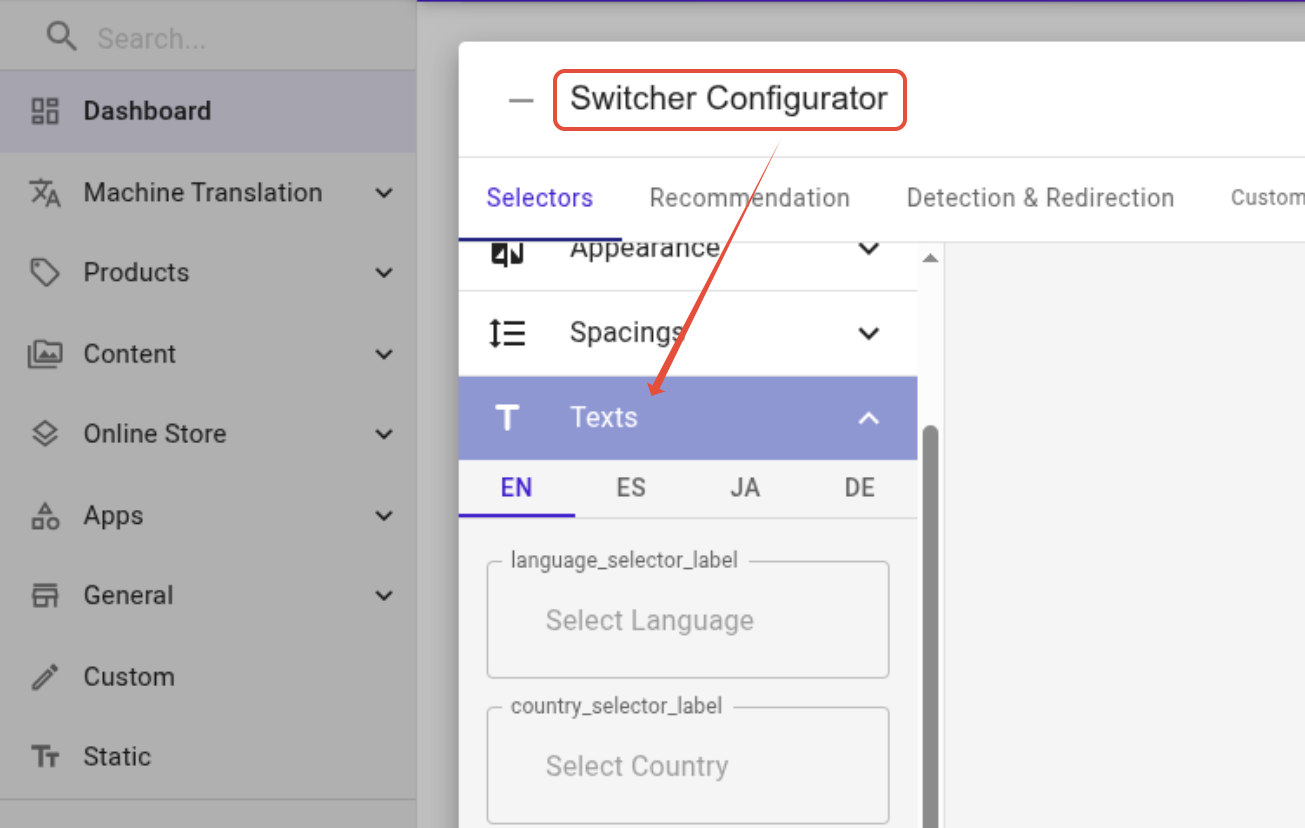Open the Apps menu item
Image resolution: width=1305 pixels, height=828 pixels.
[113, 516]
